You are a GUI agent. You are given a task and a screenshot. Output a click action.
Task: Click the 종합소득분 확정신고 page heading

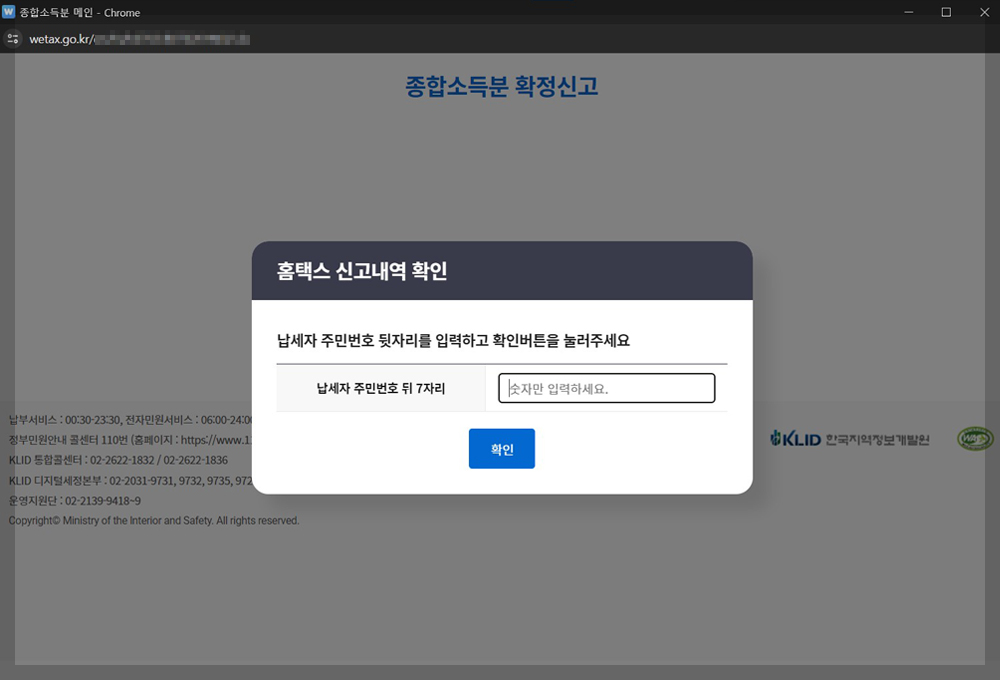coord(502,88)
